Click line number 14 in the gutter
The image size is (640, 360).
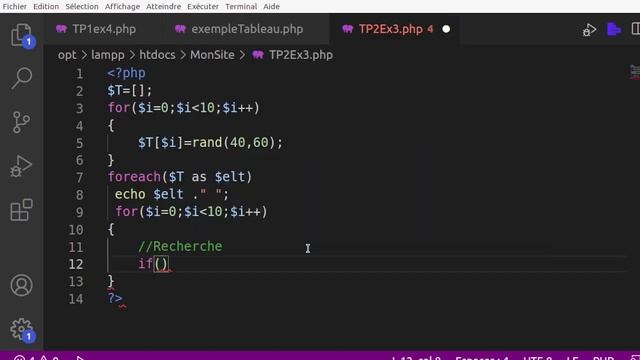[x=76, y=299]
